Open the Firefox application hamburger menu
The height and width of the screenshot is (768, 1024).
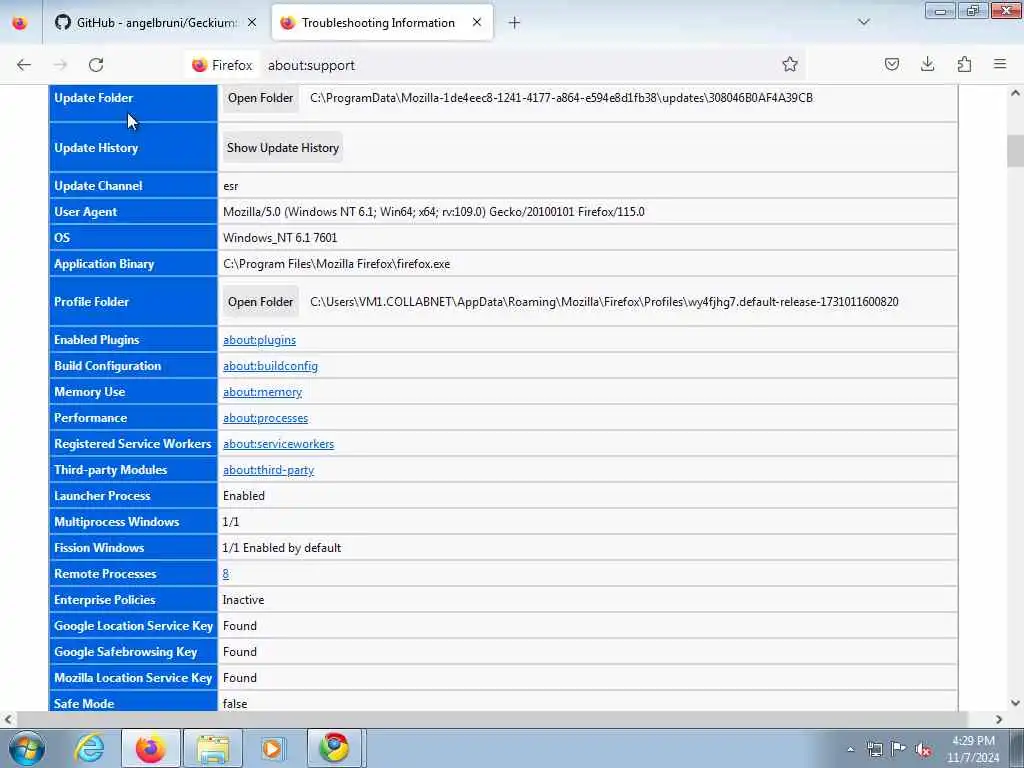(x=1000, y=64)
